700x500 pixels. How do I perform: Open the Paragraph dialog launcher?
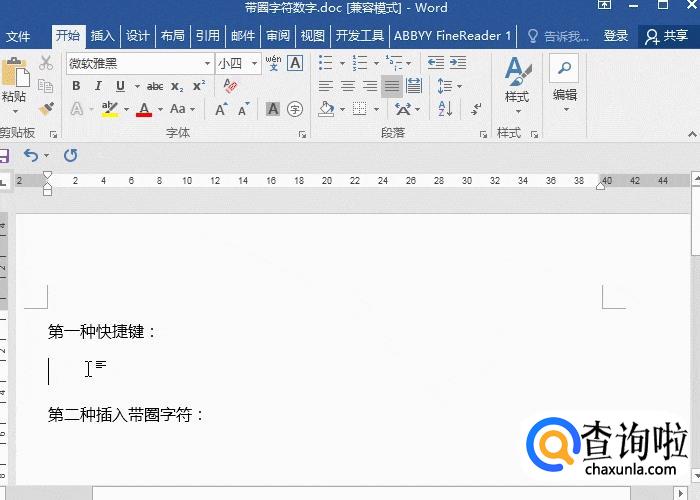coord(483,134)
